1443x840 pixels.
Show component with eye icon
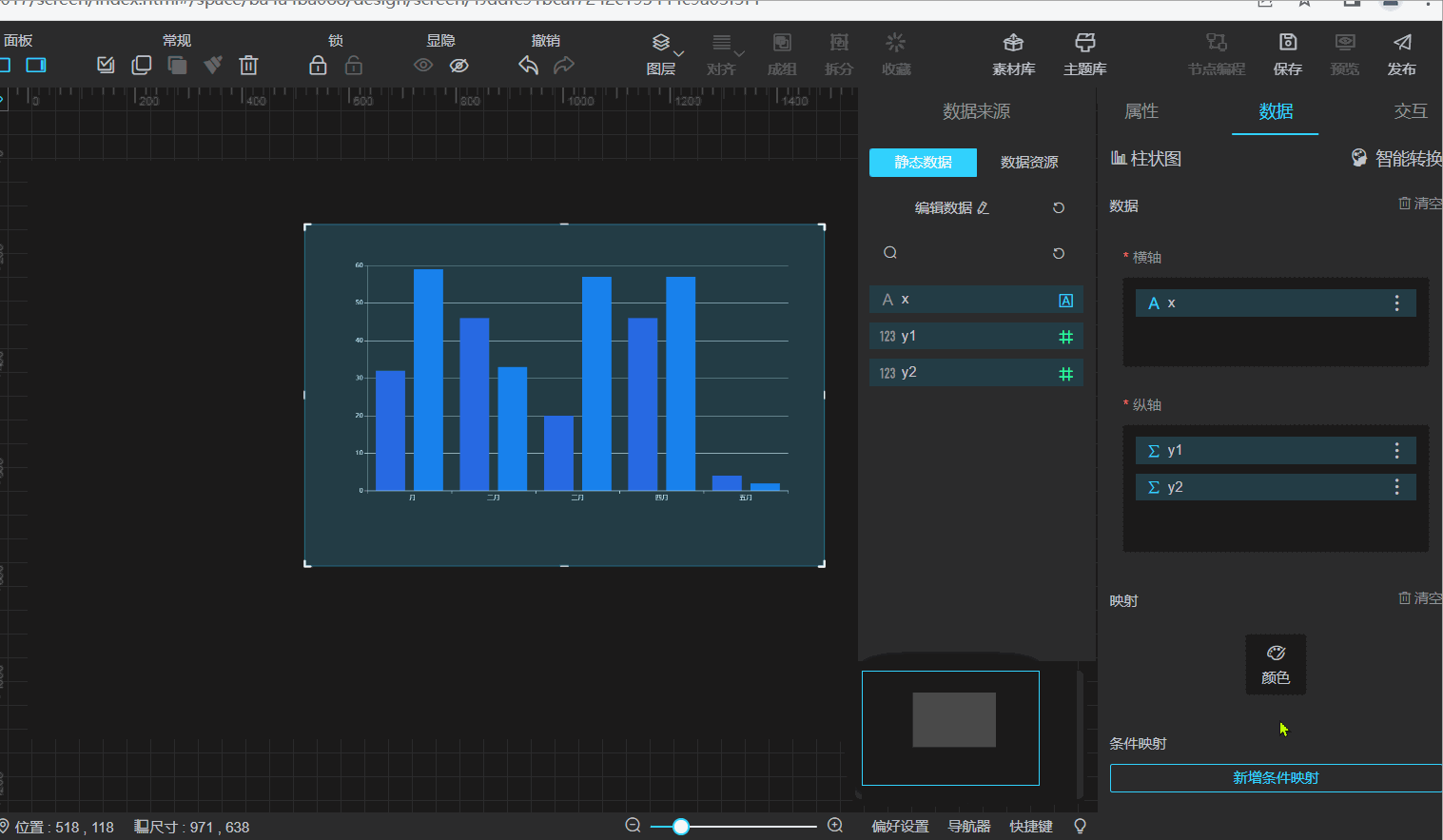423,66
